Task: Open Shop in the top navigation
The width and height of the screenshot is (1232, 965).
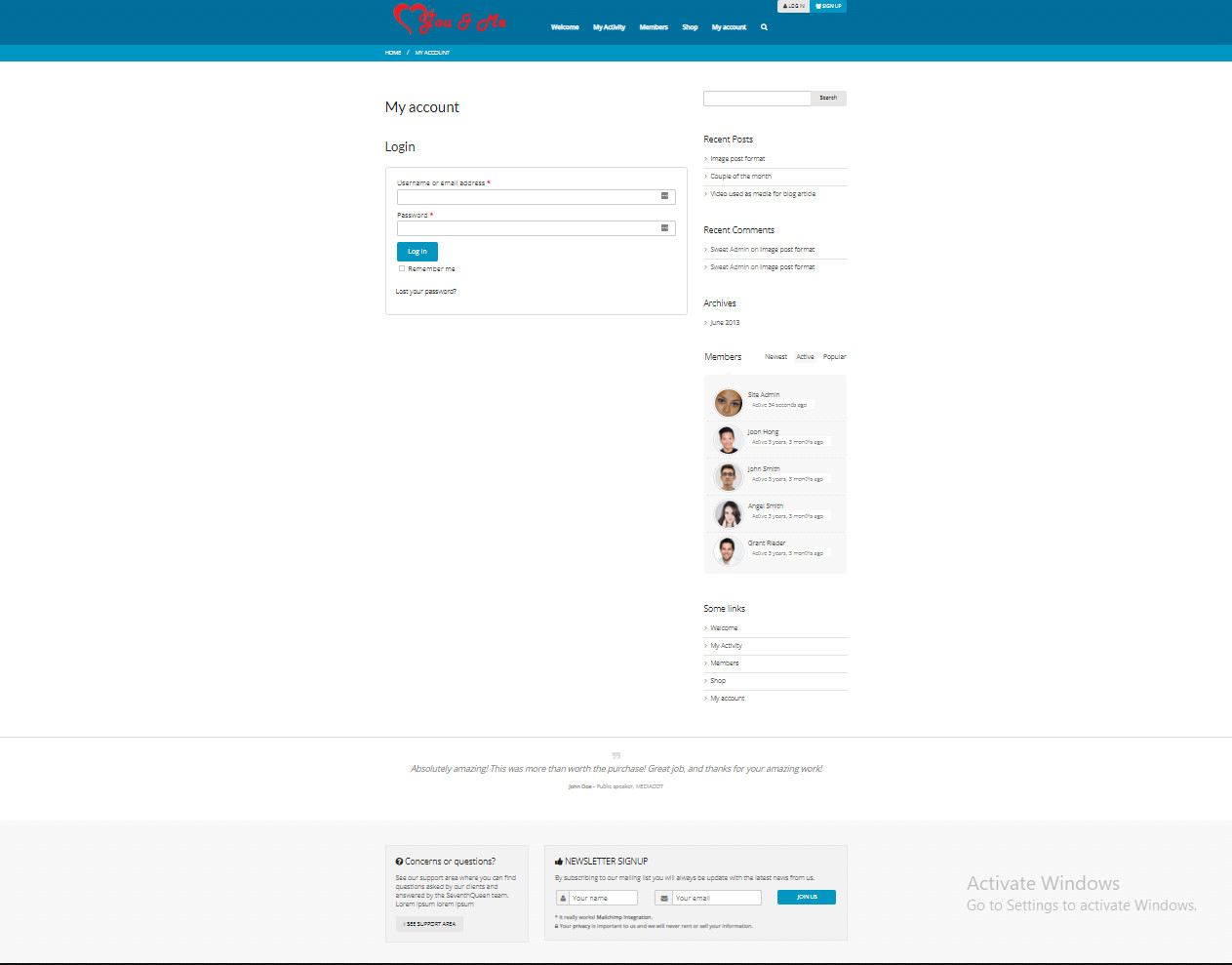Action: tap(690, 27)
